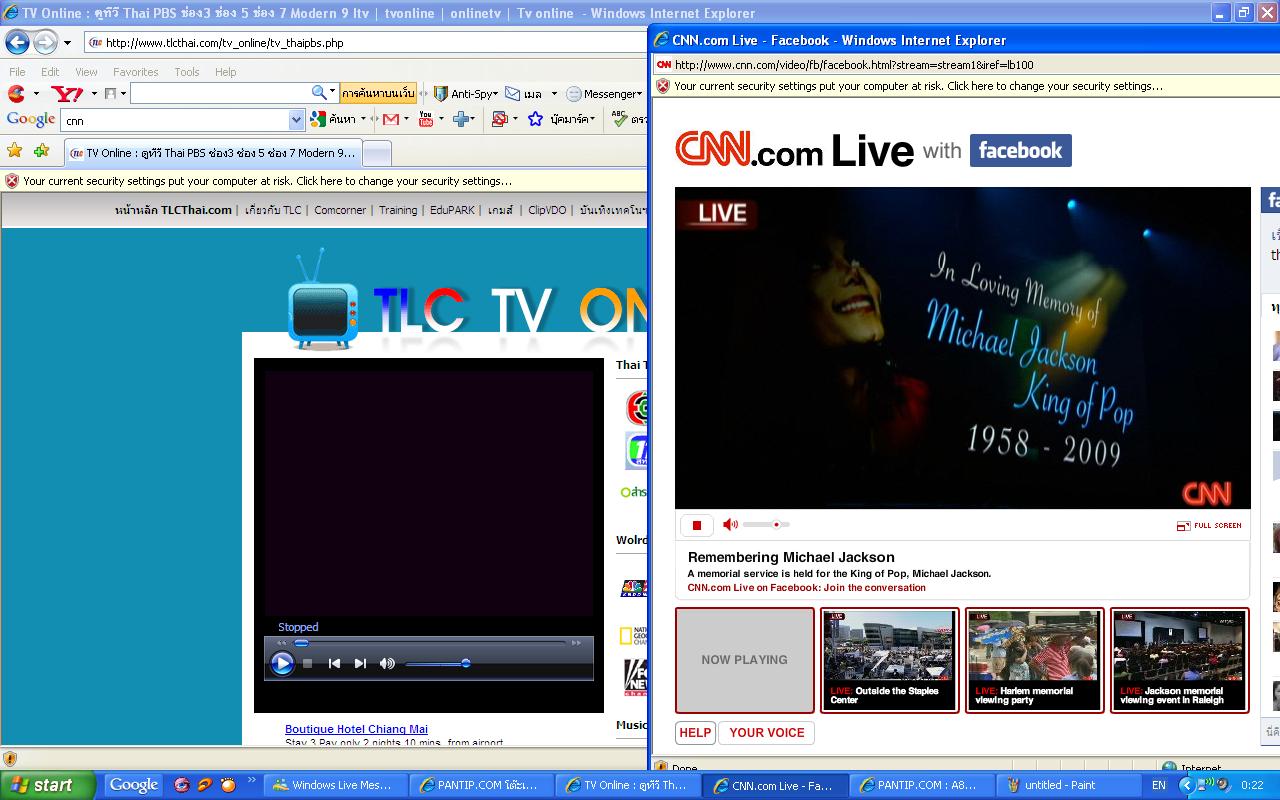Click the Media Player stop square button

tap(308, 663)
